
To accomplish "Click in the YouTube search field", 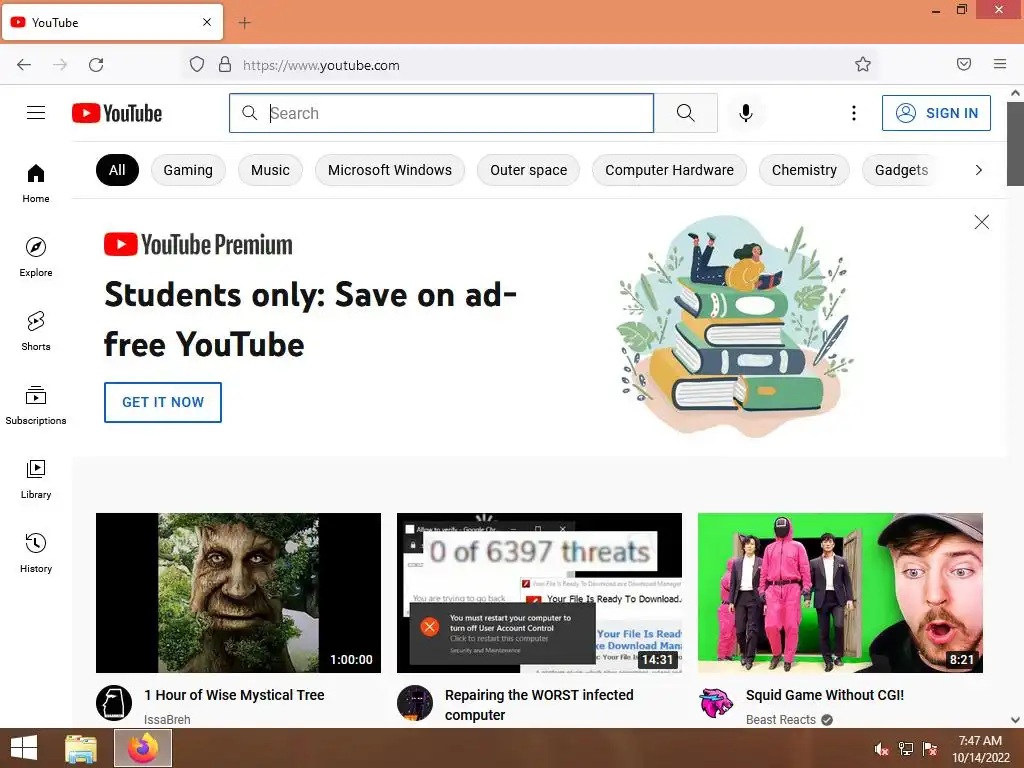I will point(441,113).
